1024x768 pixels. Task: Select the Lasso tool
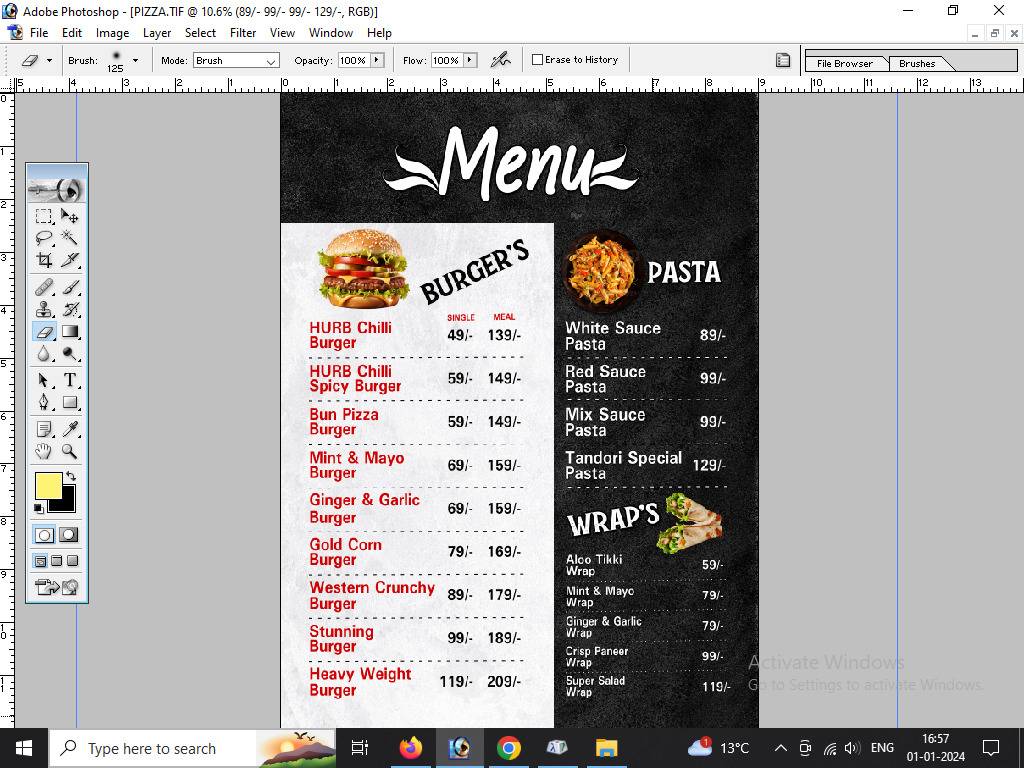coord(44,238)
